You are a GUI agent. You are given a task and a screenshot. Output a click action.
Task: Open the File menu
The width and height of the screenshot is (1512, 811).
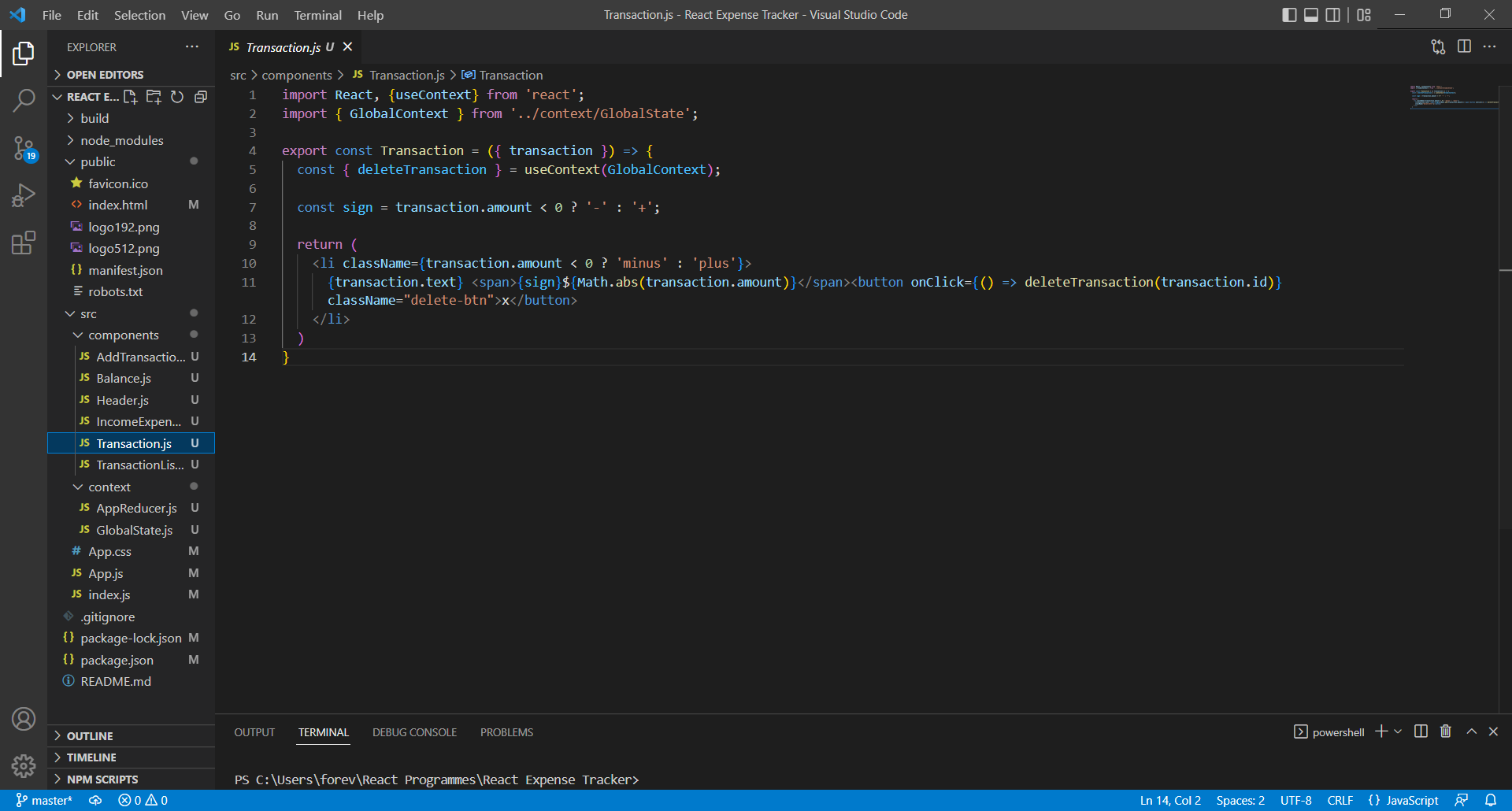(x=52, y=15)
